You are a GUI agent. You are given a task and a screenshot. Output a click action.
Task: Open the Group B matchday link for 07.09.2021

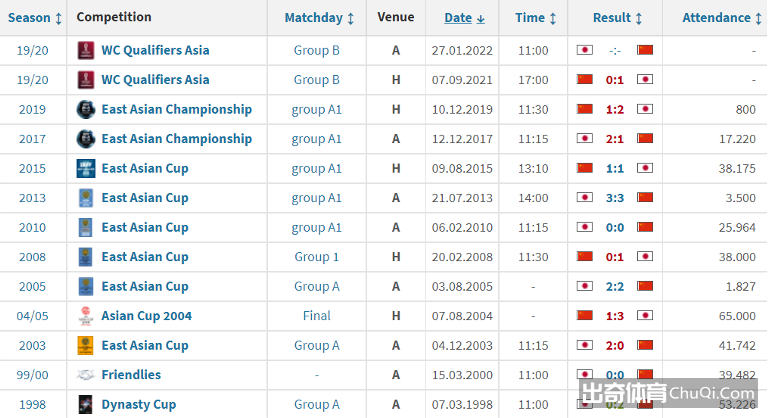point(316,80)
